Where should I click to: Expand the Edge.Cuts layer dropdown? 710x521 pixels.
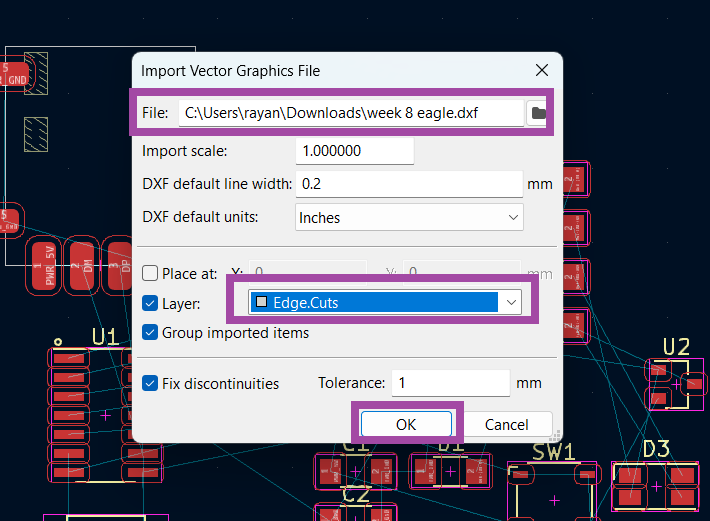511,302
